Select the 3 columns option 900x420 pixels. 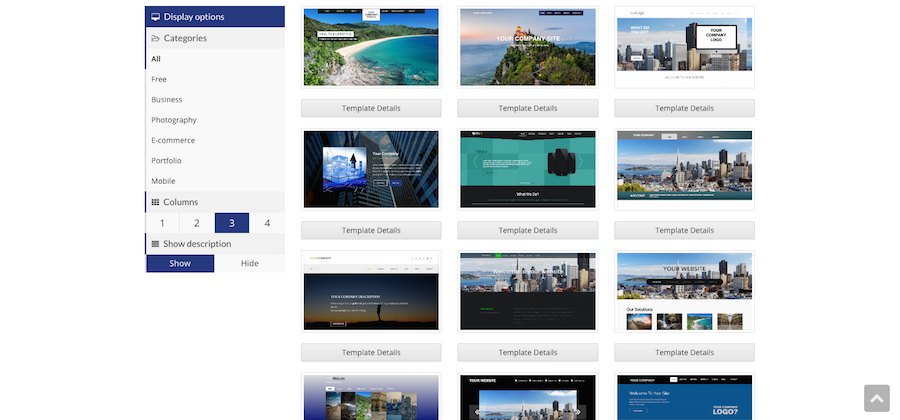(x=232, y=223)
